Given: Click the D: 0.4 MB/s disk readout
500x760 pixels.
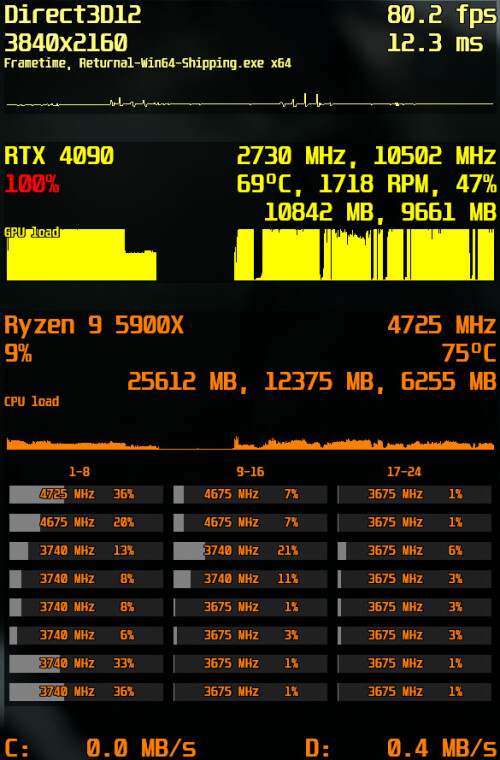Looking at the screenshot, I should click(x=400, y=747).
